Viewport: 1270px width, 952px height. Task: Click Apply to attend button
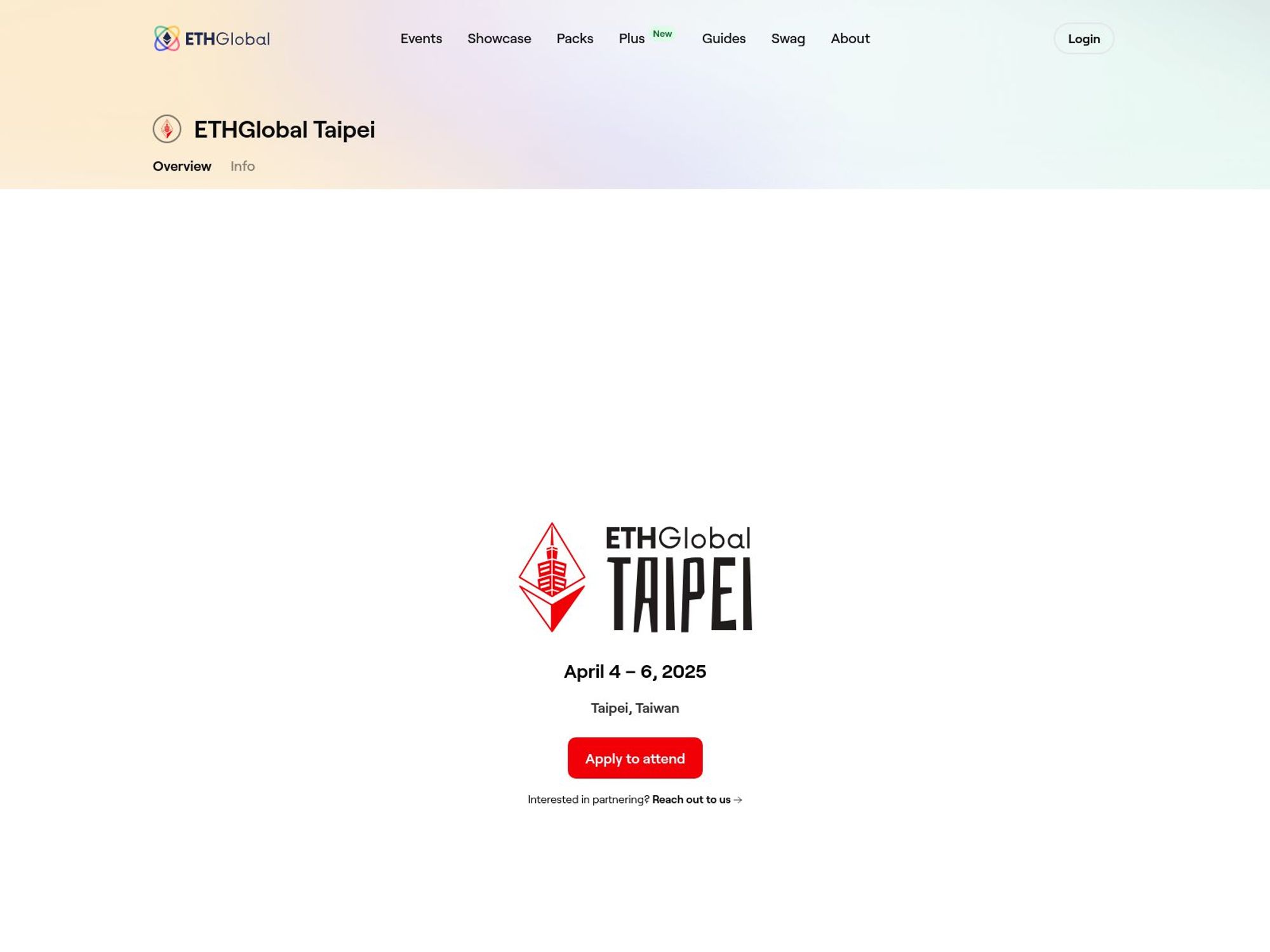pos(635,757)
